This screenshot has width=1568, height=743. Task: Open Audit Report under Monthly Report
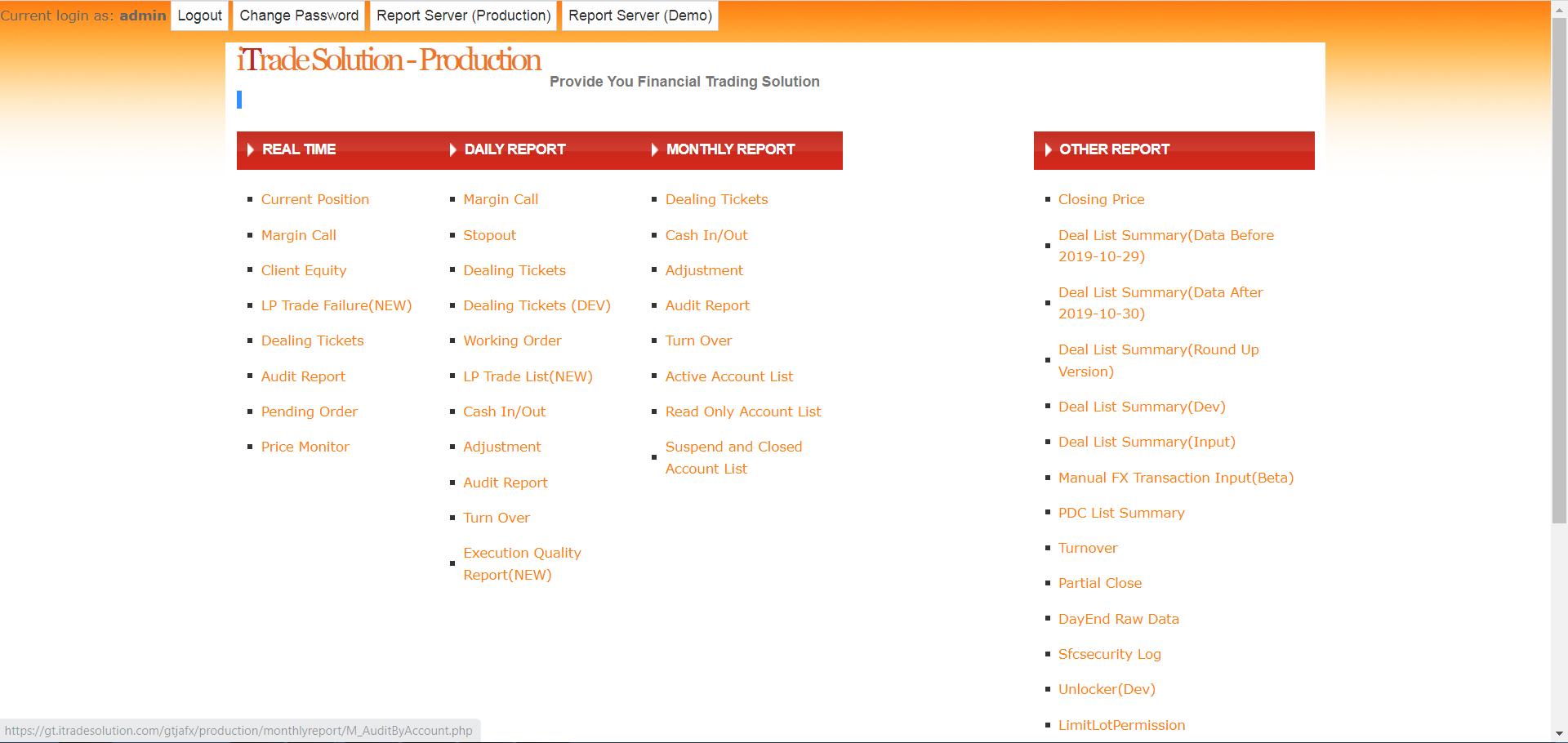point(707,305)
